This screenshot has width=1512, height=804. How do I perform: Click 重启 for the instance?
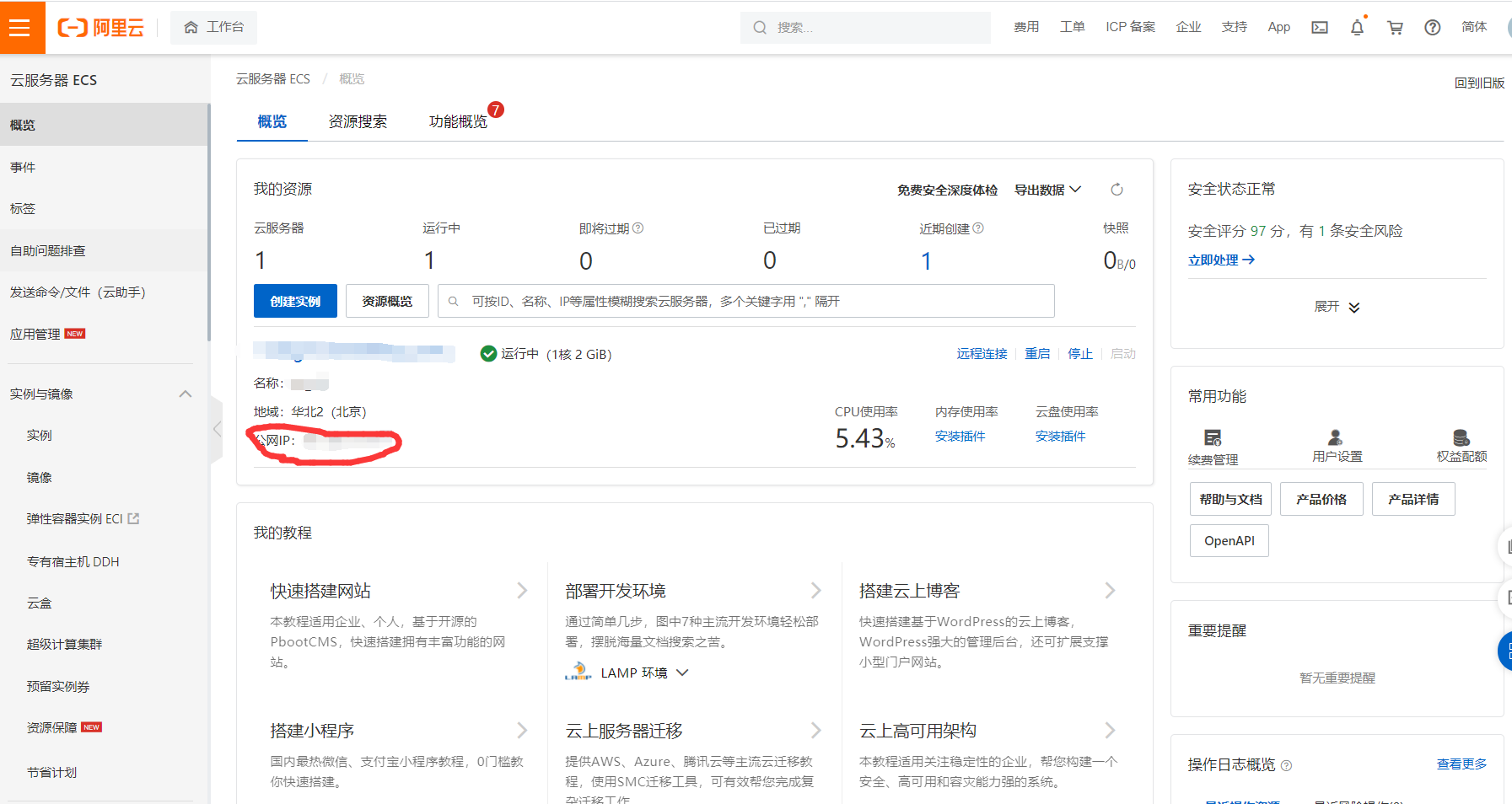(1037, 354)
